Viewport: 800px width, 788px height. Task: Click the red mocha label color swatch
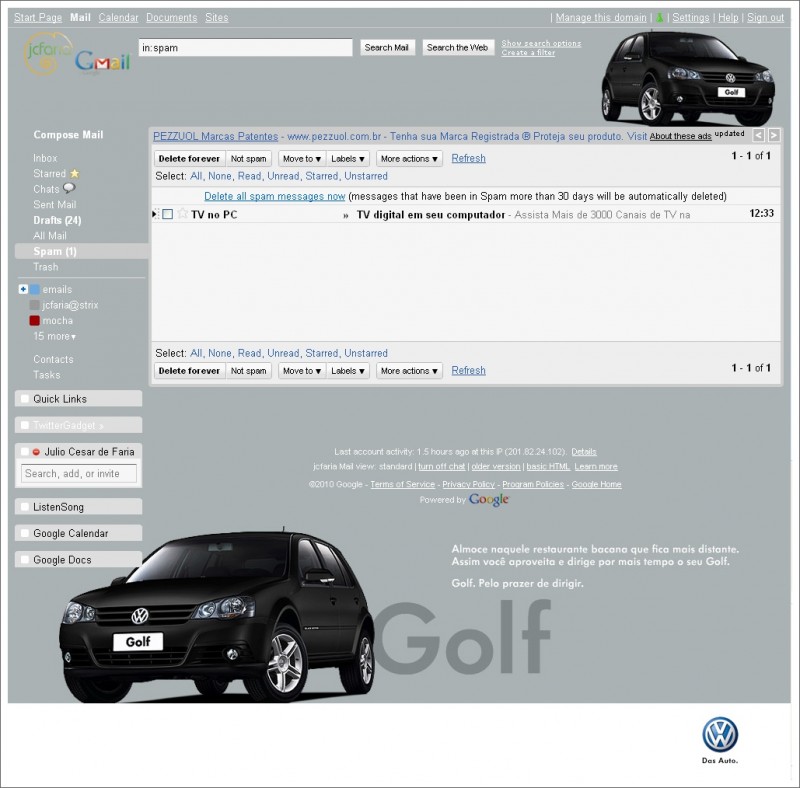35,321
